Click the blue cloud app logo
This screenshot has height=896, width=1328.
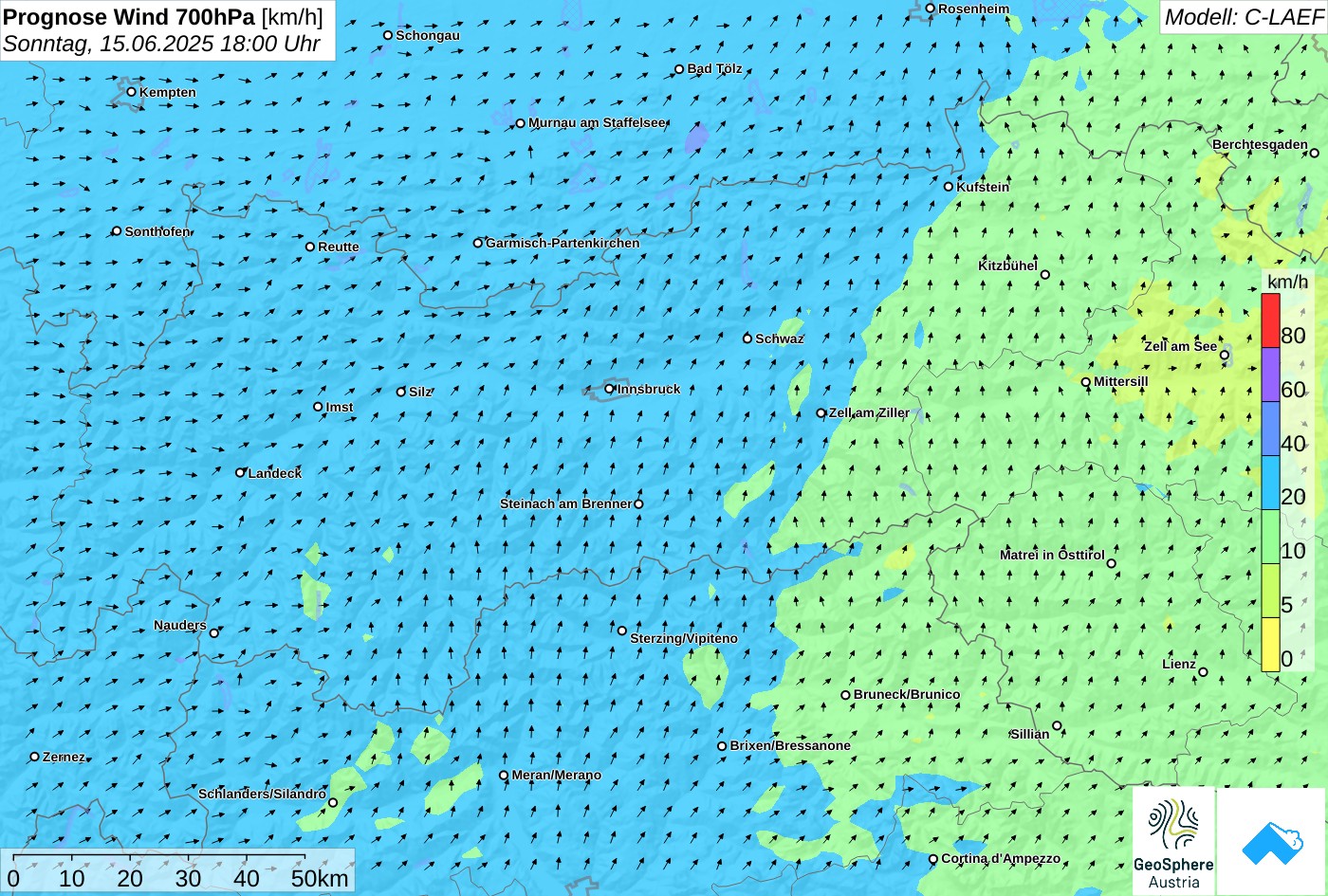click(x=1271, y=841)
